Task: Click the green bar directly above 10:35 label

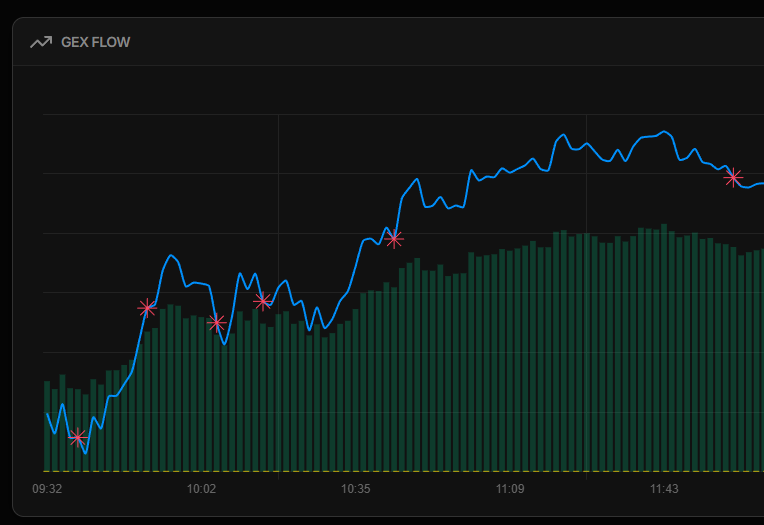Action: click(356, 390)
